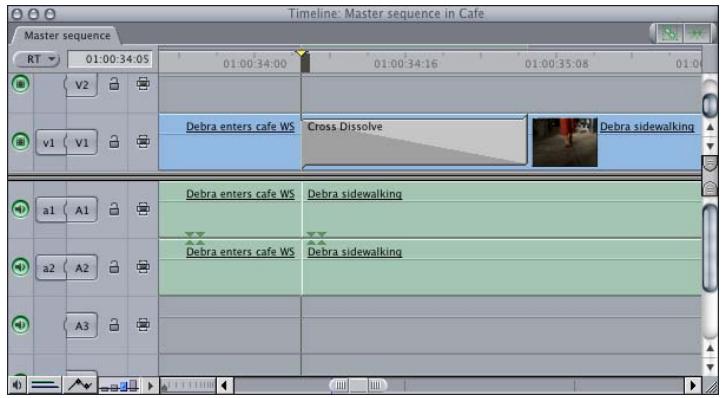Open the RT pop-up menu
Viewport: 723px width, 398px height.
[x=36, y=59]
